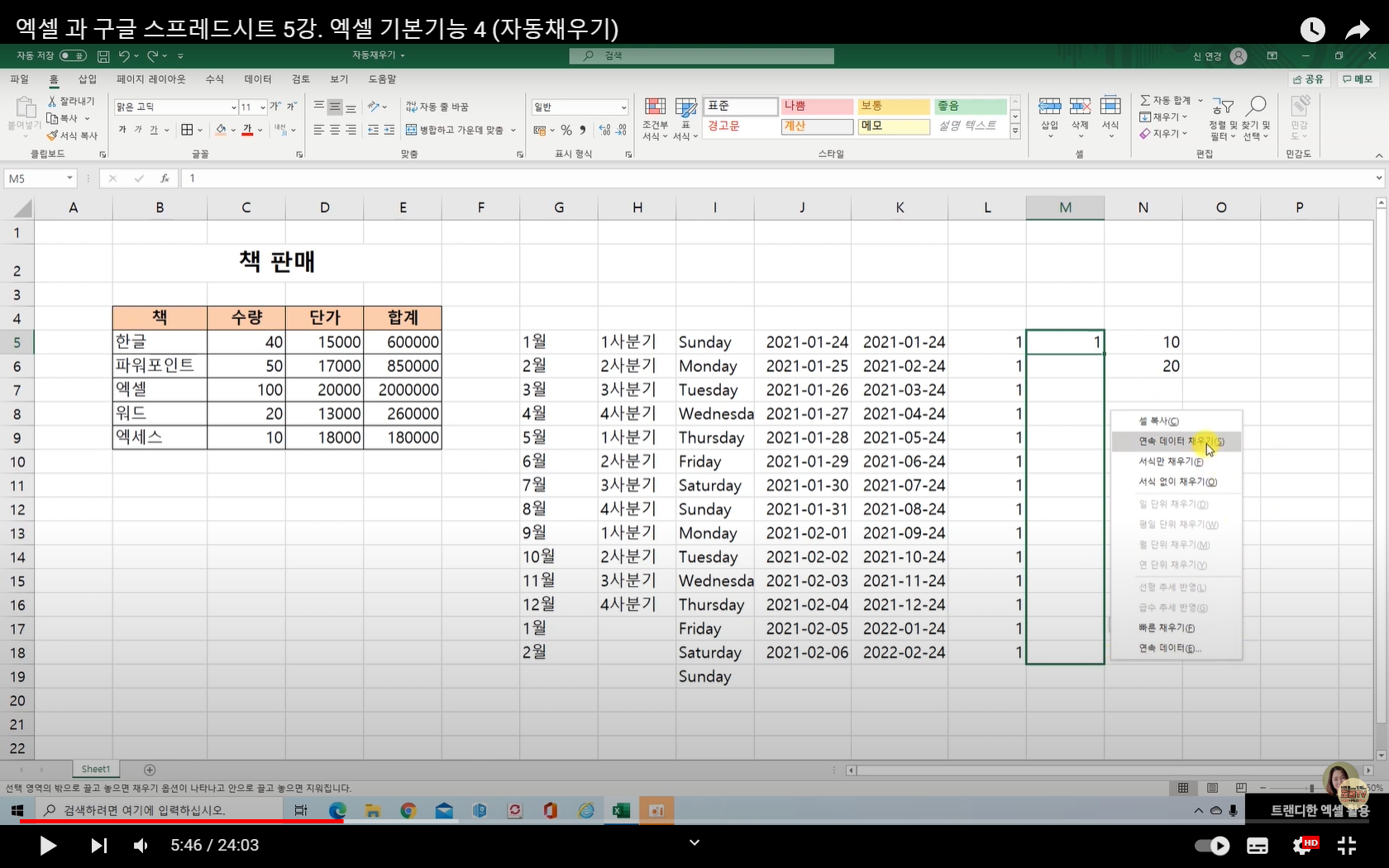The height and width of the screenshot is (868, 1389).
Task: Play the YouTube video
Action: point(48,846)
